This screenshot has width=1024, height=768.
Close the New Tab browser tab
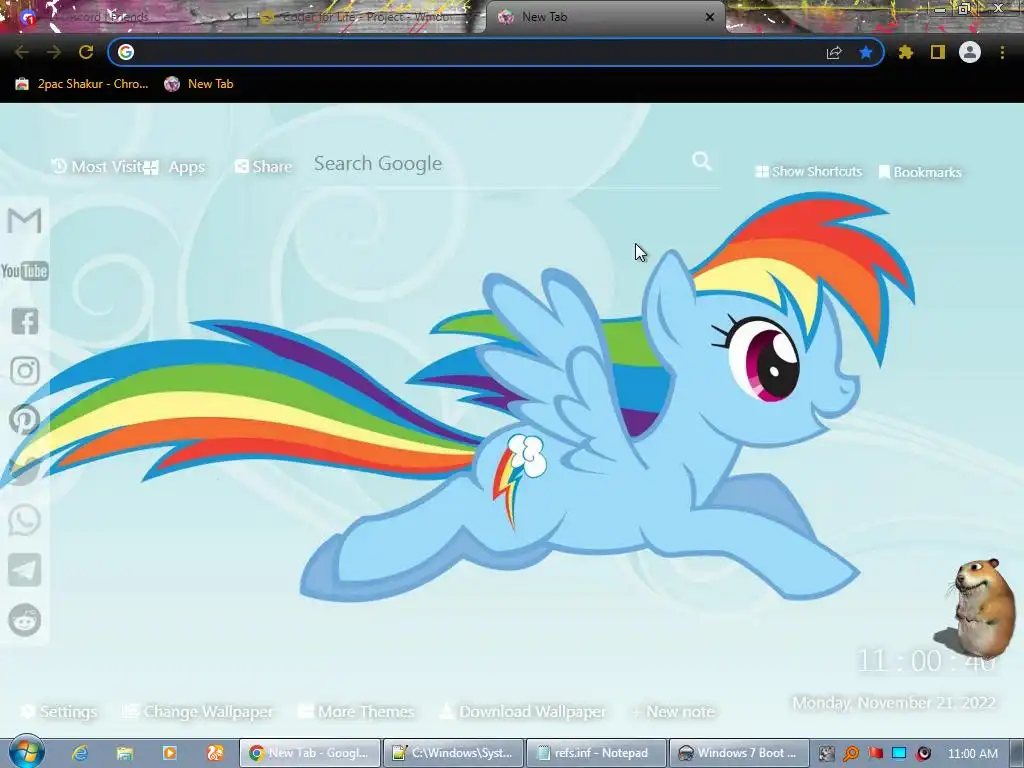(710, 17)
